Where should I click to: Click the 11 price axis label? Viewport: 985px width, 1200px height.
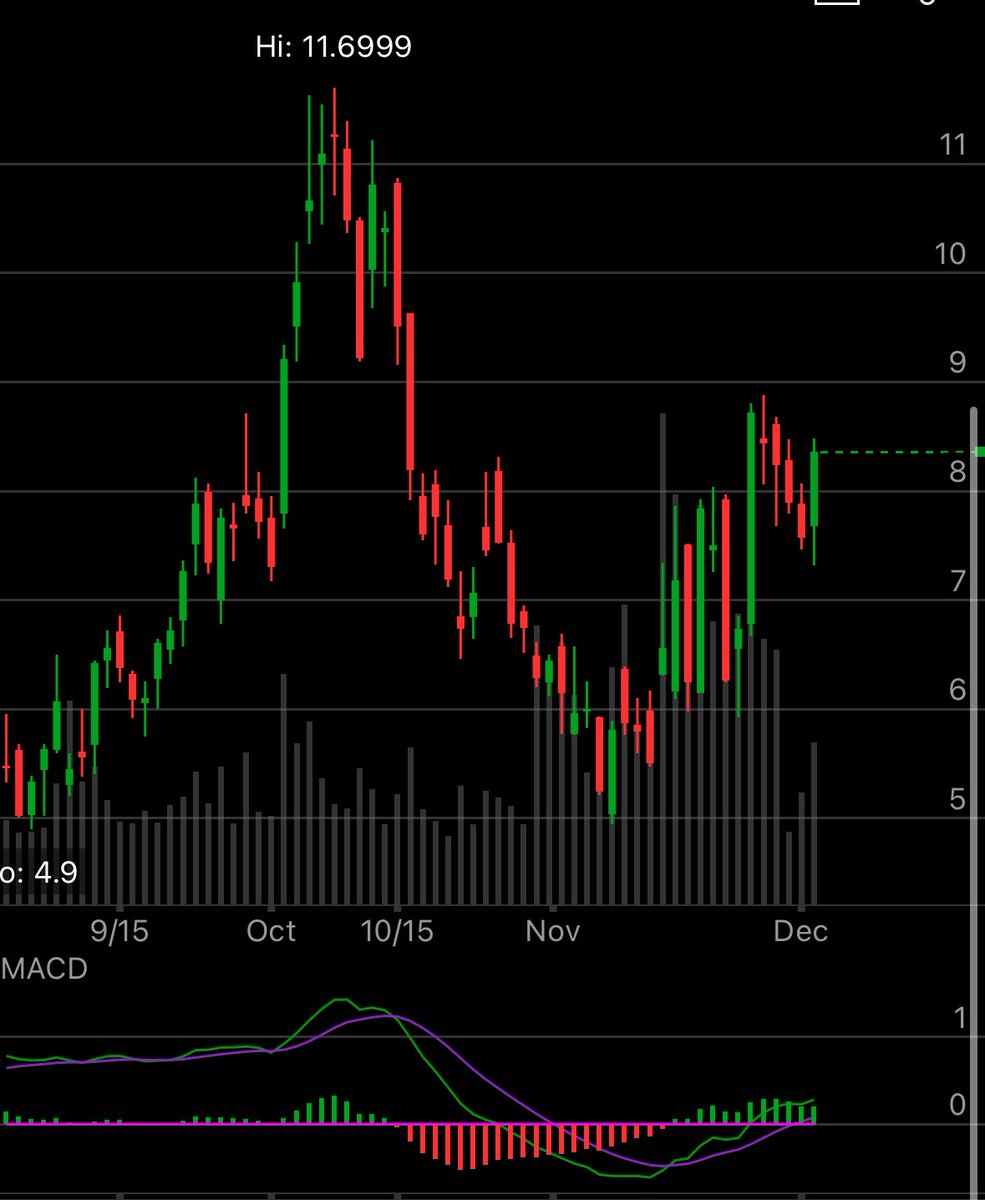[x=953, y=145]
